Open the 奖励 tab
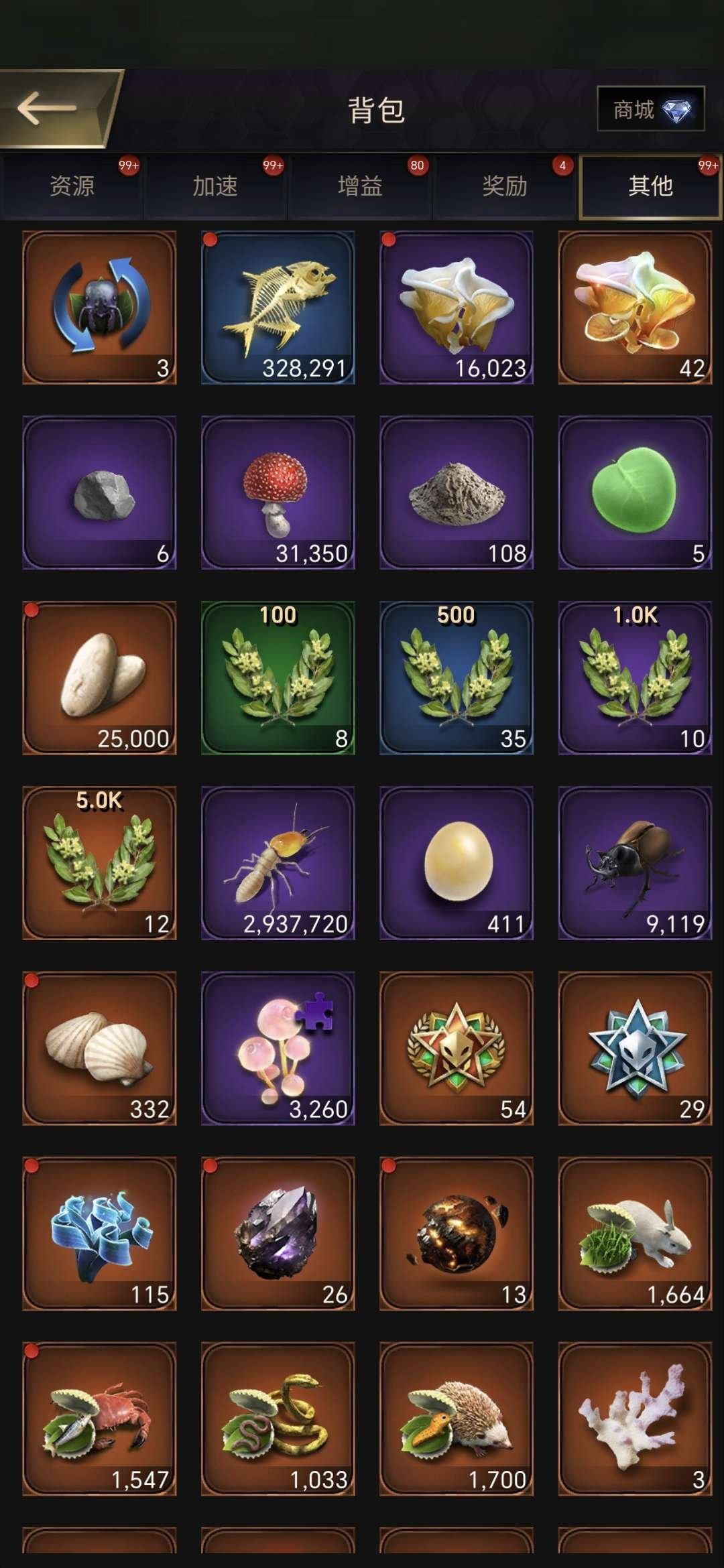This screenshot has height=1568, width=724. (x=505, y=186)
